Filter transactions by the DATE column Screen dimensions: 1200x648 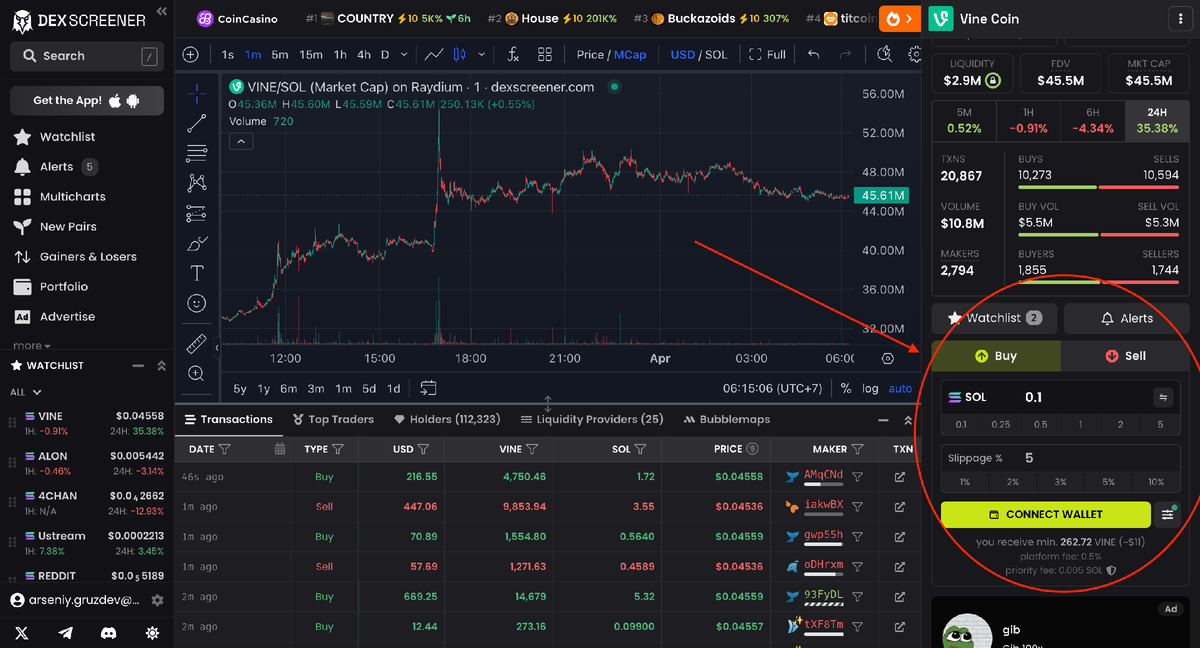coord(224,449)
